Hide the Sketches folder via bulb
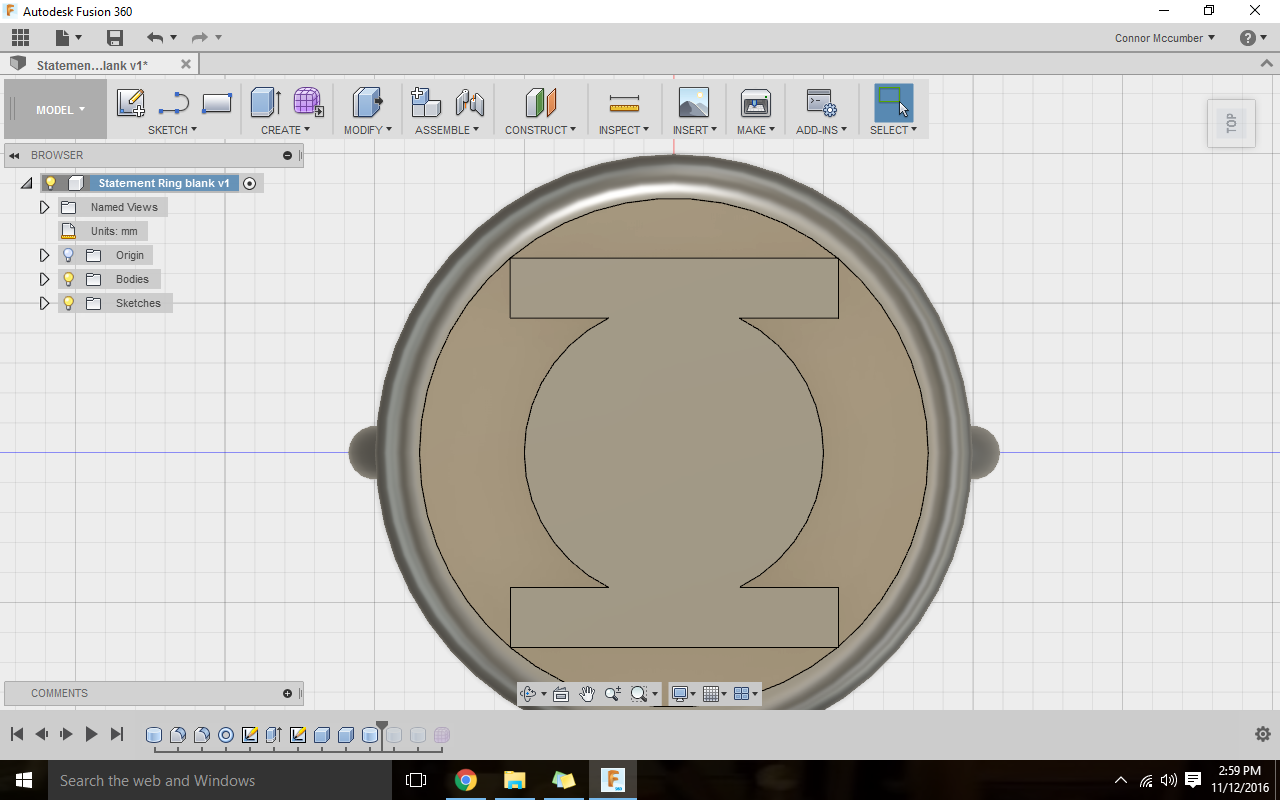Image resolution: width=1280 pixels, height=800 pixels. coord(68,303)
